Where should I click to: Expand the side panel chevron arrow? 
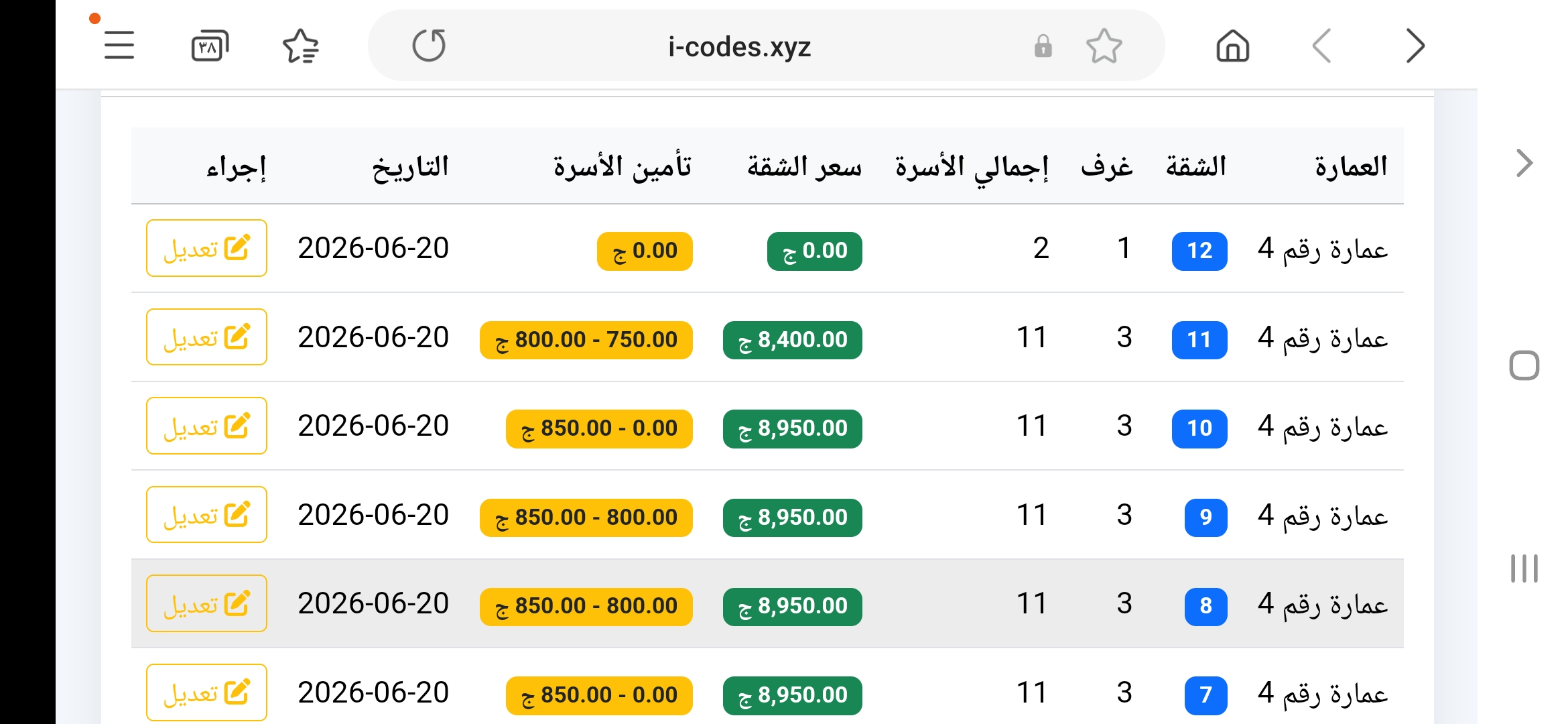(x=1524, y=163)
